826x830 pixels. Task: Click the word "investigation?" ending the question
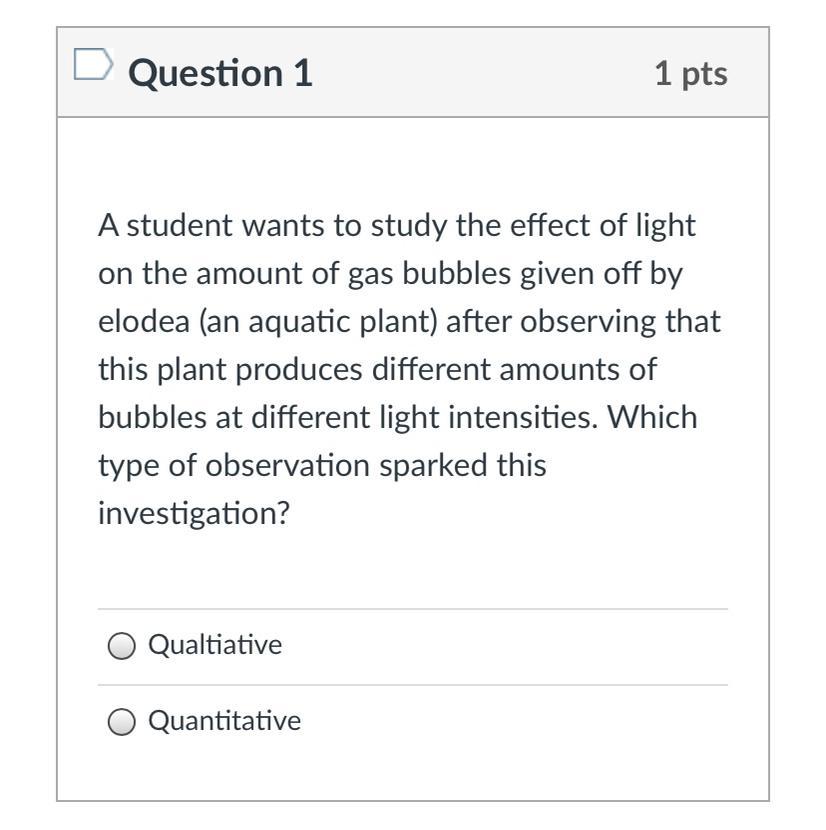[194, 514]
